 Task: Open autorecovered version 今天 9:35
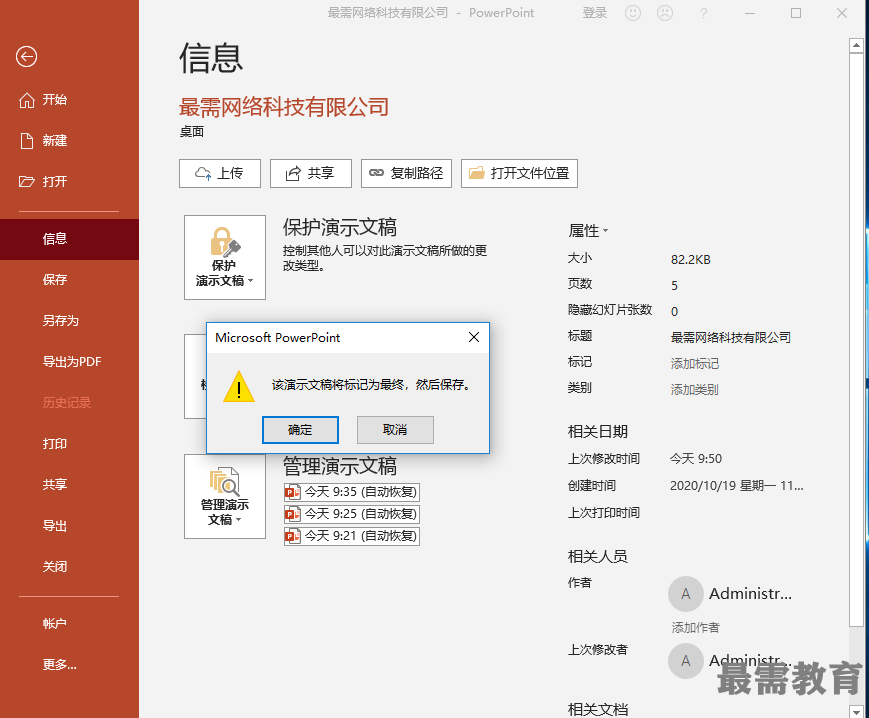click(351, 492)
